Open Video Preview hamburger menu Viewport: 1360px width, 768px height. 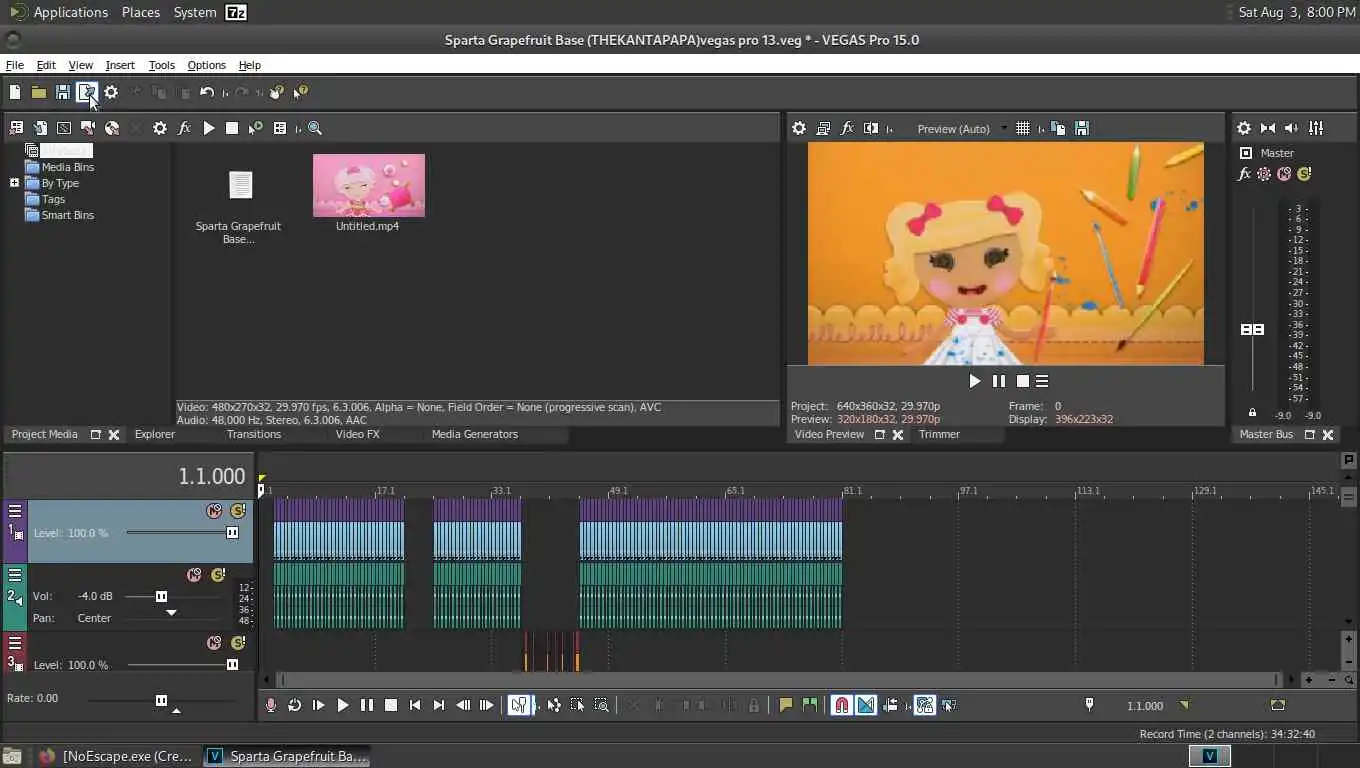[1042, 381]
